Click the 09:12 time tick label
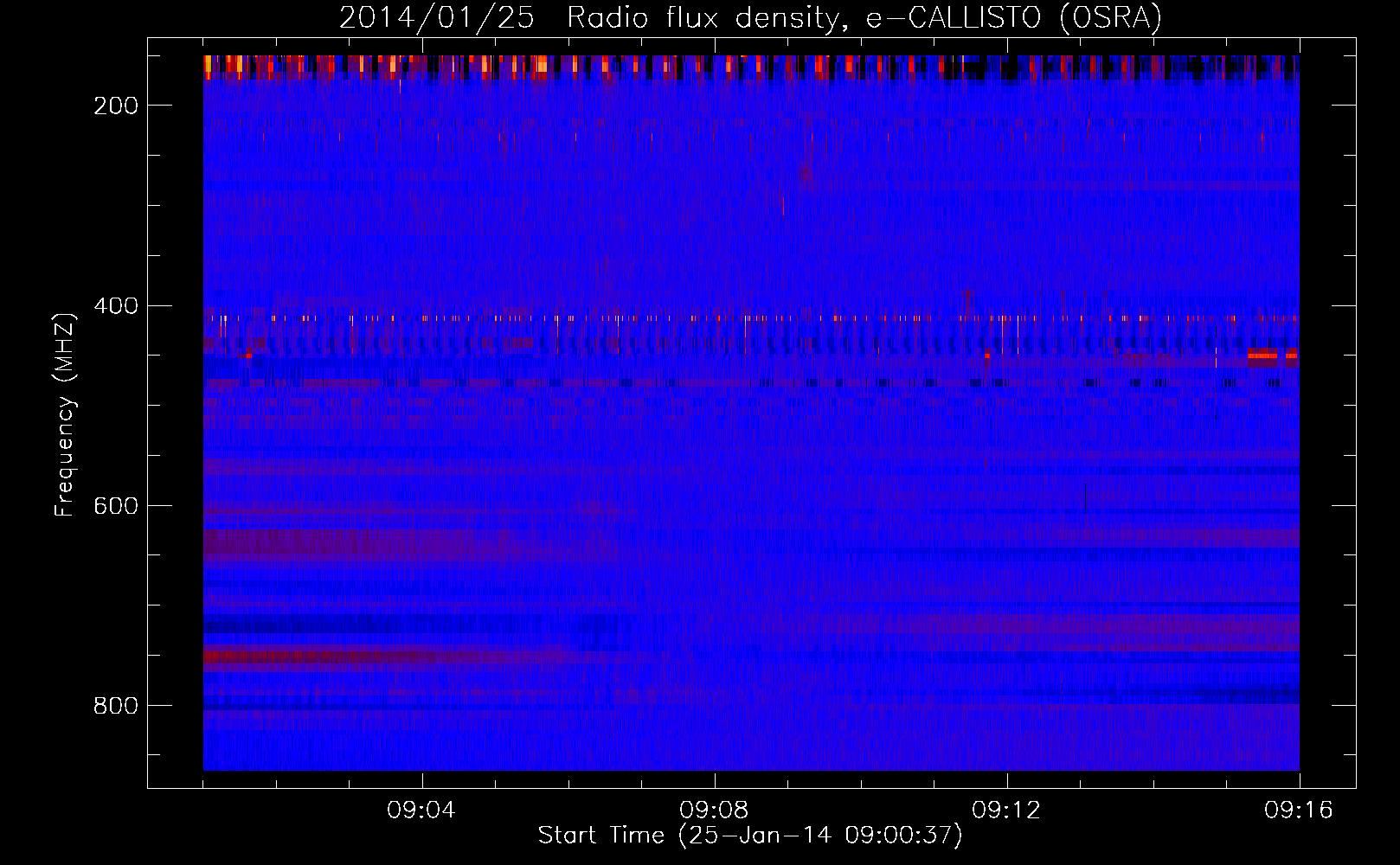This screenshot has height=865, width=1400. pos(1006,811)
